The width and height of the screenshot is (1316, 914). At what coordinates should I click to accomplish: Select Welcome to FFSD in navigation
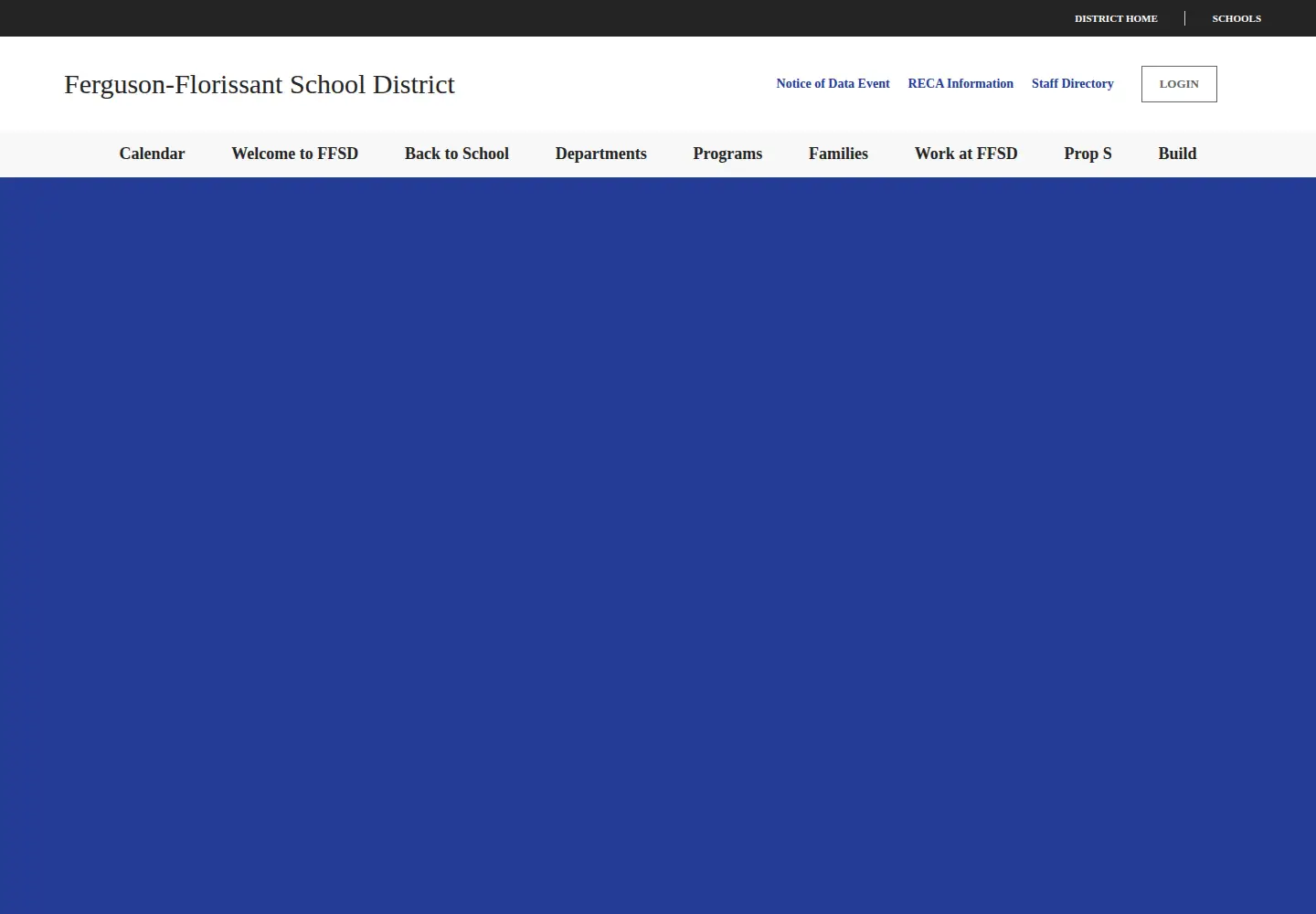pyautogui.click(x=295, y=154)
